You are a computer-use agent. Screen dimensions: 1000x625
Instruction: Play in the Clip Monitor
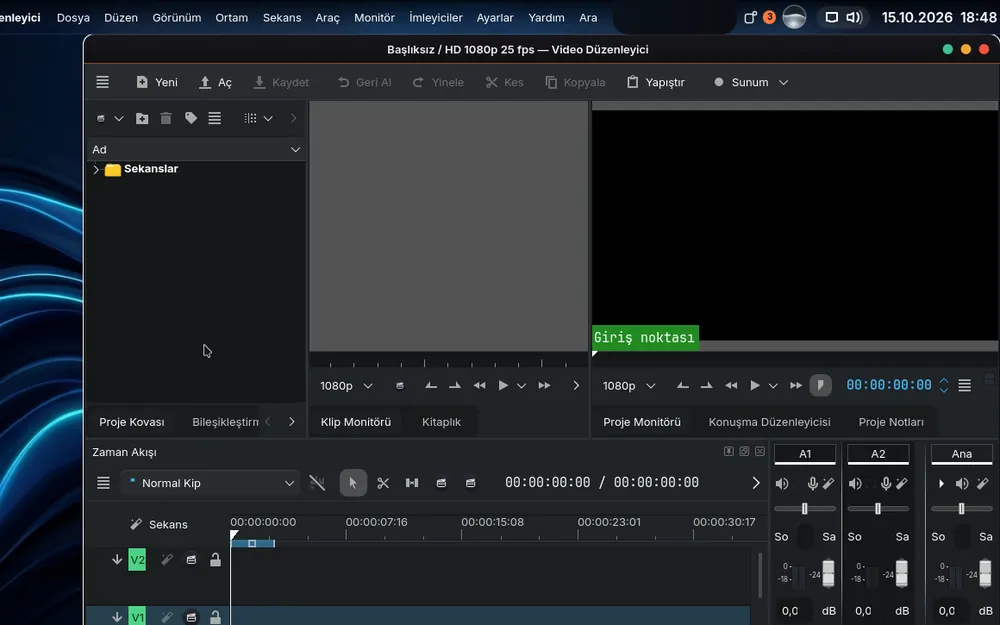[503, 385]
